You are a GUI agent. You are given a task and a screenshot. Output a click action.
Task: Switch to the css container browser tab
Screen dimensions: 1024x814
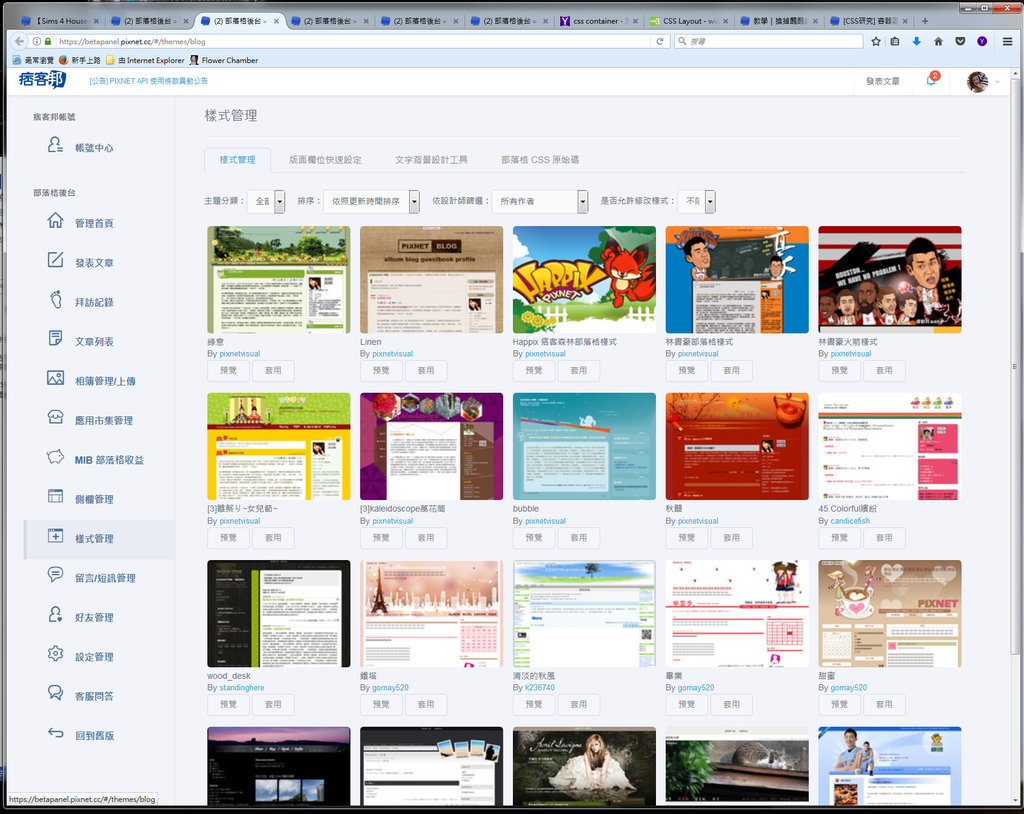[x=599, y=21]
